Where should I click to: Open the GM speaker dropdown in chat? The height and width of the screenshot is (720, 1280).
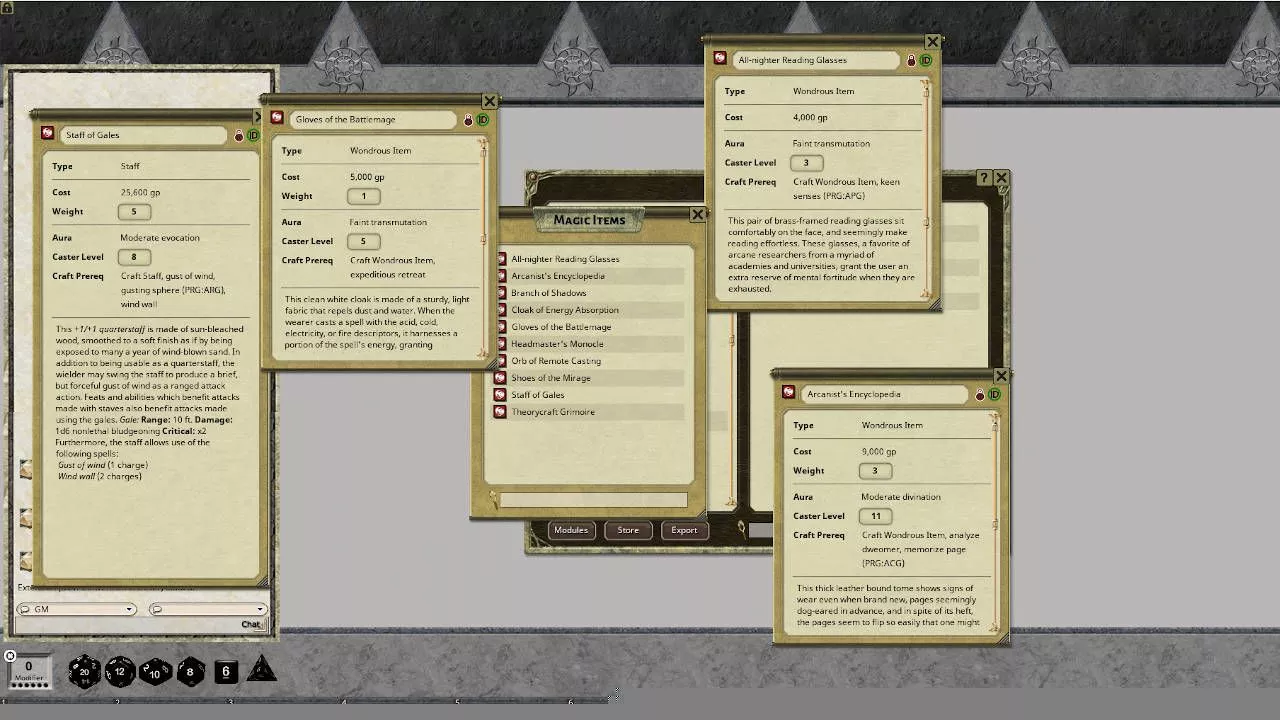pyautogui.click(x=76, y=609)
